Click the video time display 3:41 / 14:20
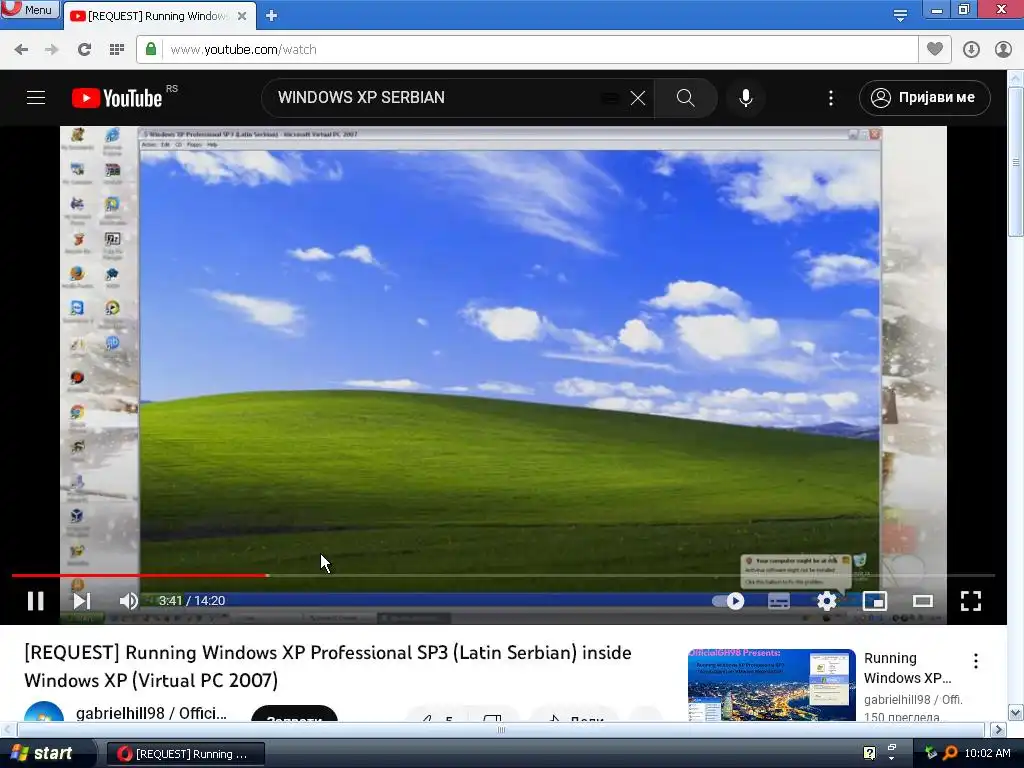The image size is (1024, 768). pos(192,601)
